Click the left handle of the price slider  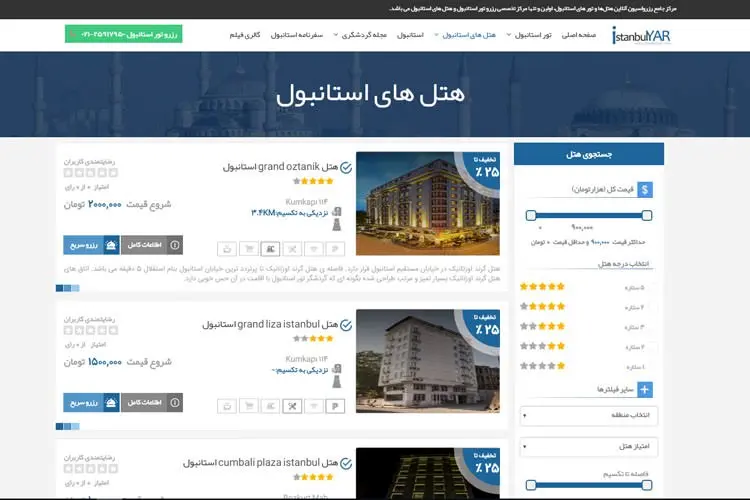530,215
